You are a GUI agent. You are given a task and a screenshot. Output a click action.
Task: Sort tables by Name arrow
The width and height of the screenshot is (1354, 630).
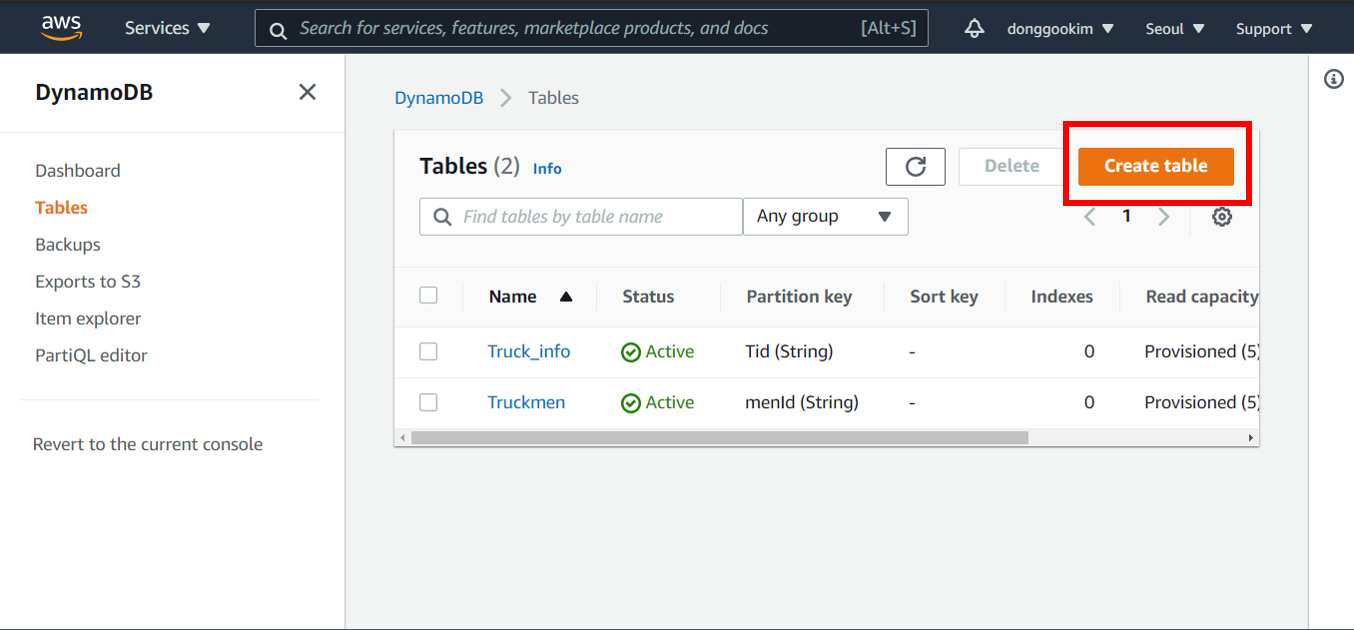click(566, 296)
